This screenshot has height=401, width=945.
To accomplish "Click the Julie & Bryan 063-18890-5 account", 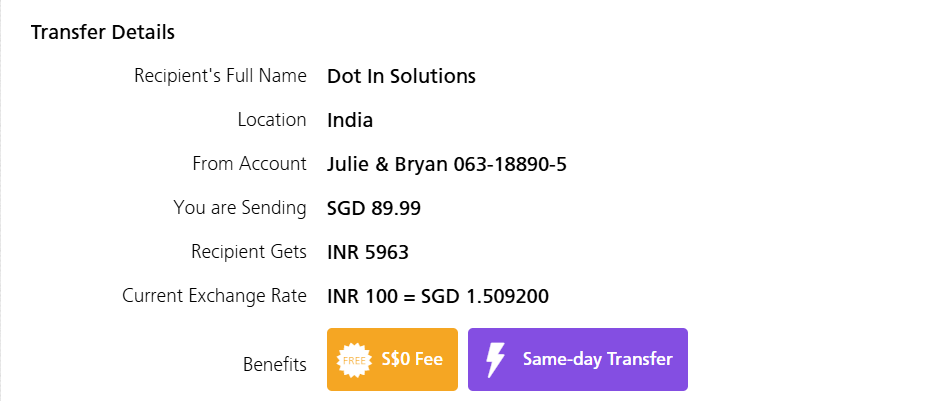I will coord(447,165).
